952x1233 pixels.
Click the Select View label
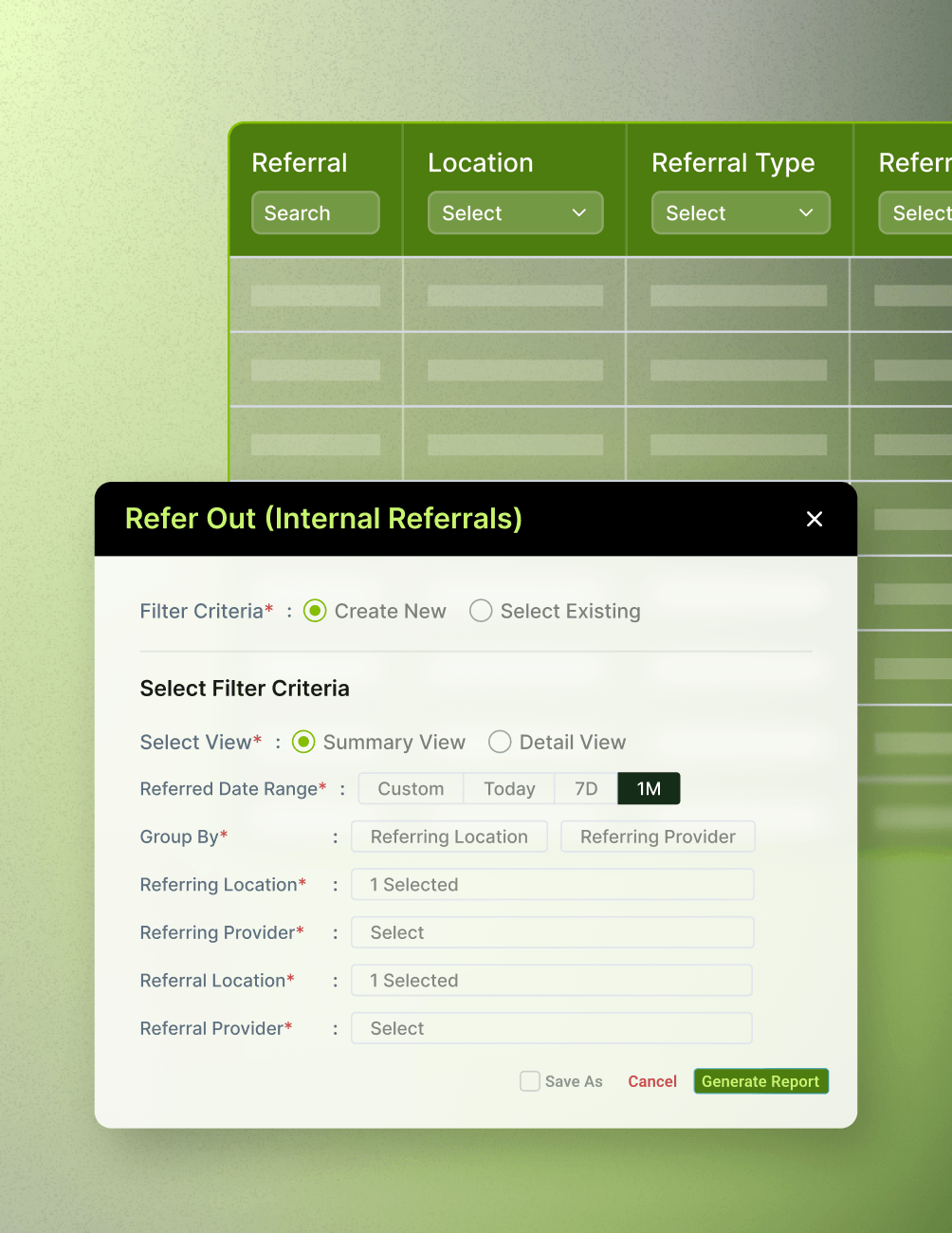[x=201, y=742]
